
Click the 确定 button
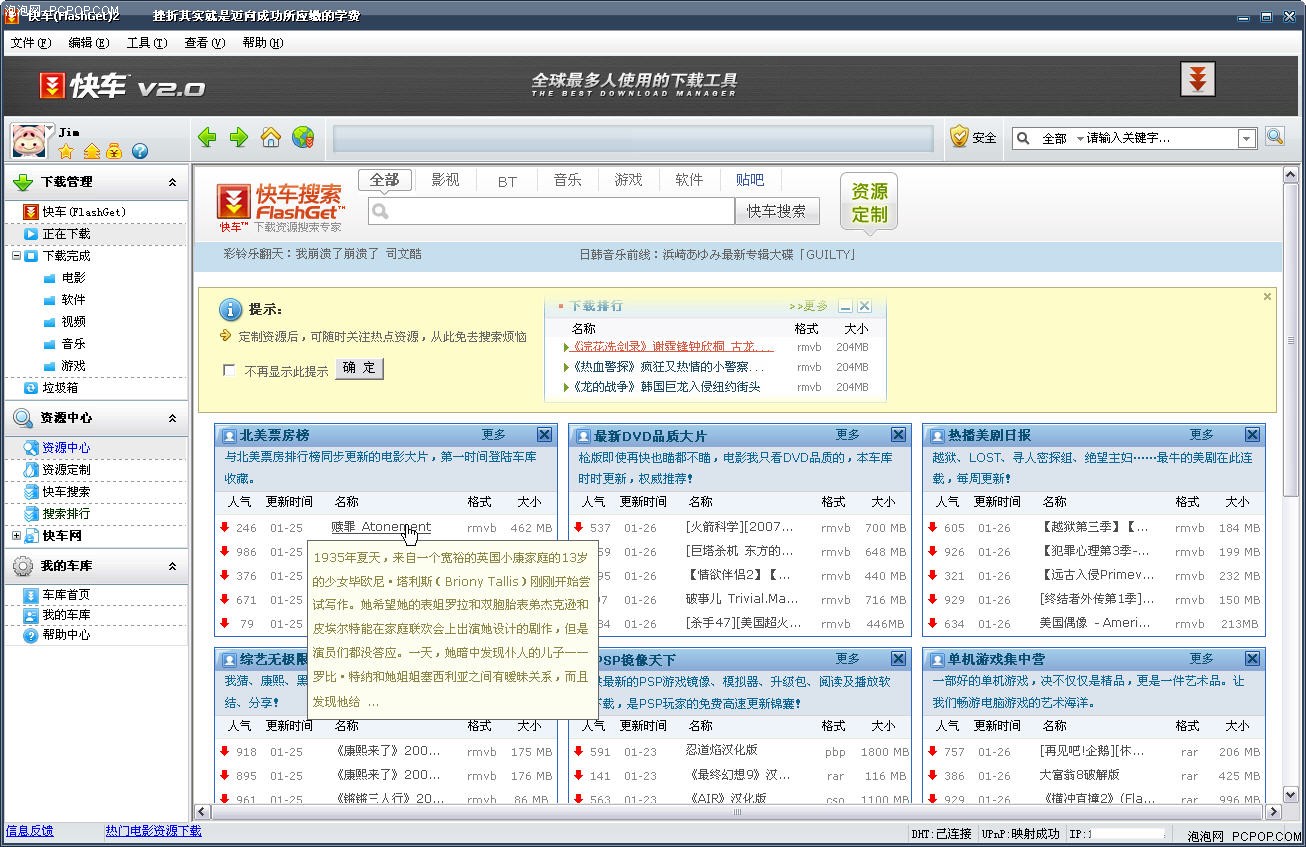click(x=359, y=368)
